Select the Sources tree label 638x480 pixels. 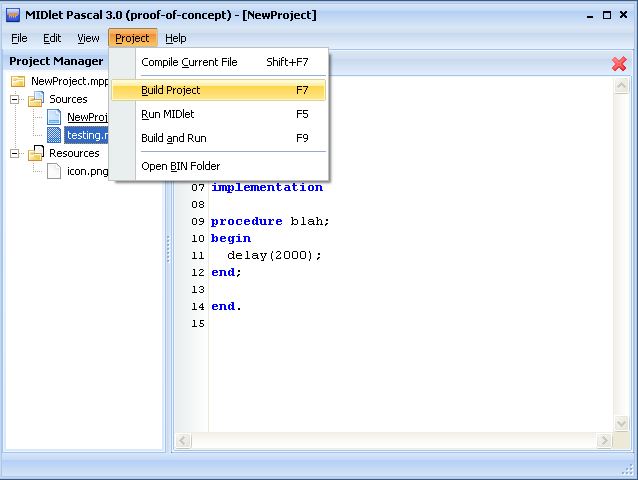click(68, 99)
